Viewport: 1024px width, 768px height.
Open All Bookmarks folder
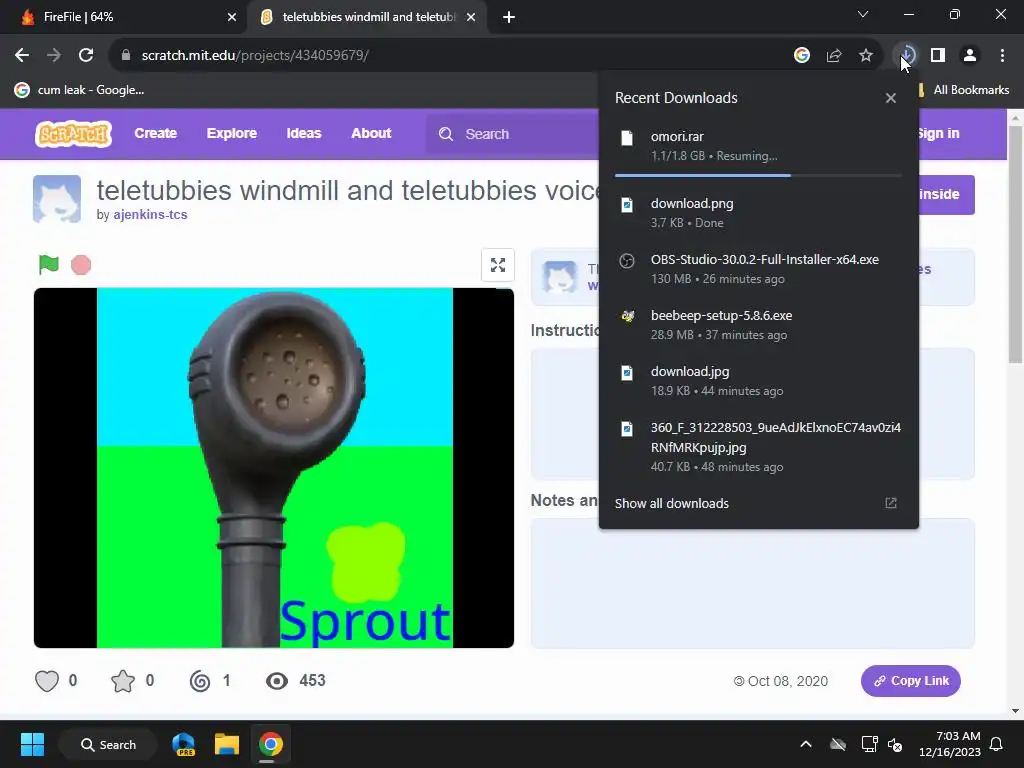(964, 90)
